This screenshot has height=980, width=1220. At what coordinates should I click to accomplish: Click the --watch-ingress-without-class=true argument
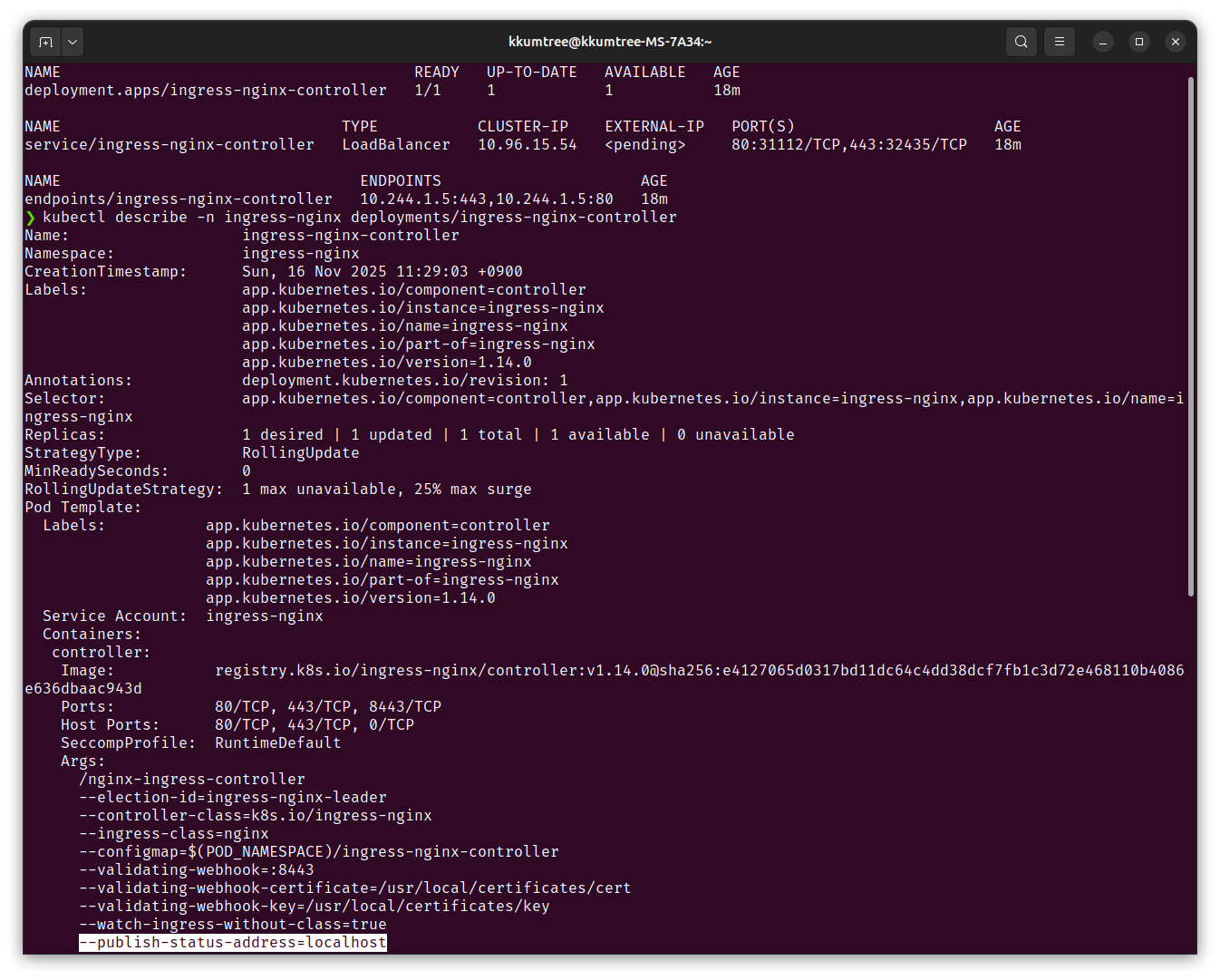coord(233,925)
